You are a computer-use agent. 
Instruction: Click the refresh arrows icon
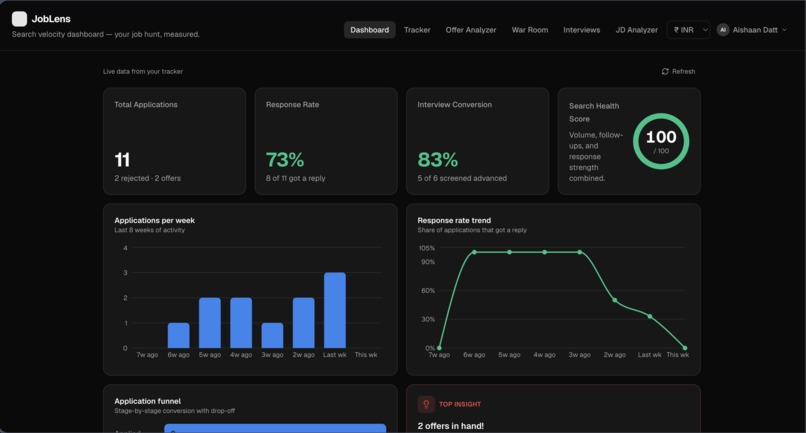click(665, 71)
